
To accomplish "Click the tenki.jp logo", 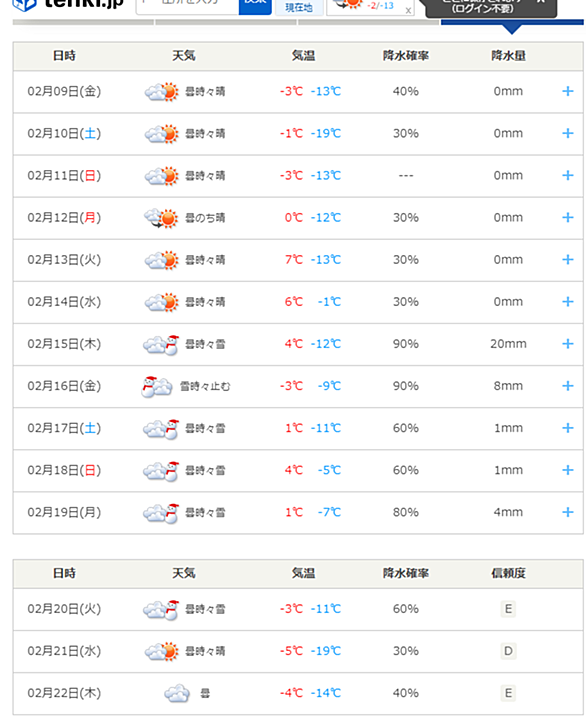I will 68,4.
